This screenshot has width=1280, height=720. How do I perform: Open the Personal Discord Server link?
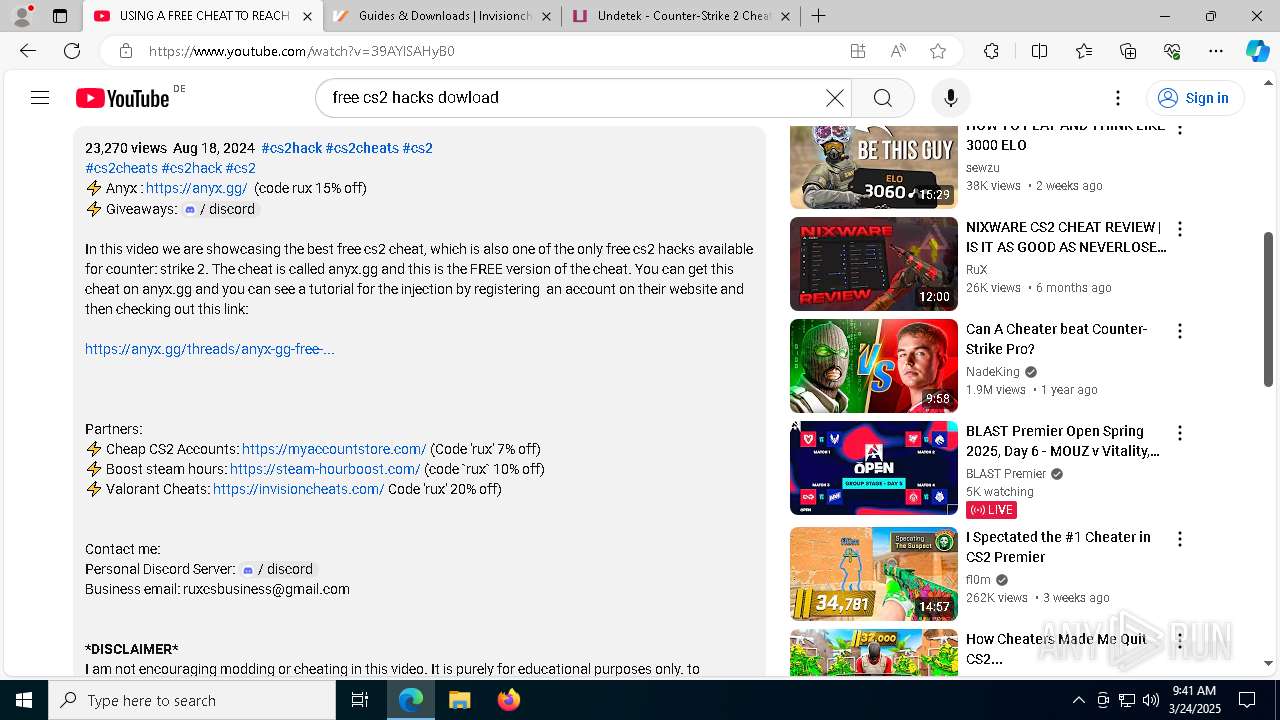coord(278,569)
